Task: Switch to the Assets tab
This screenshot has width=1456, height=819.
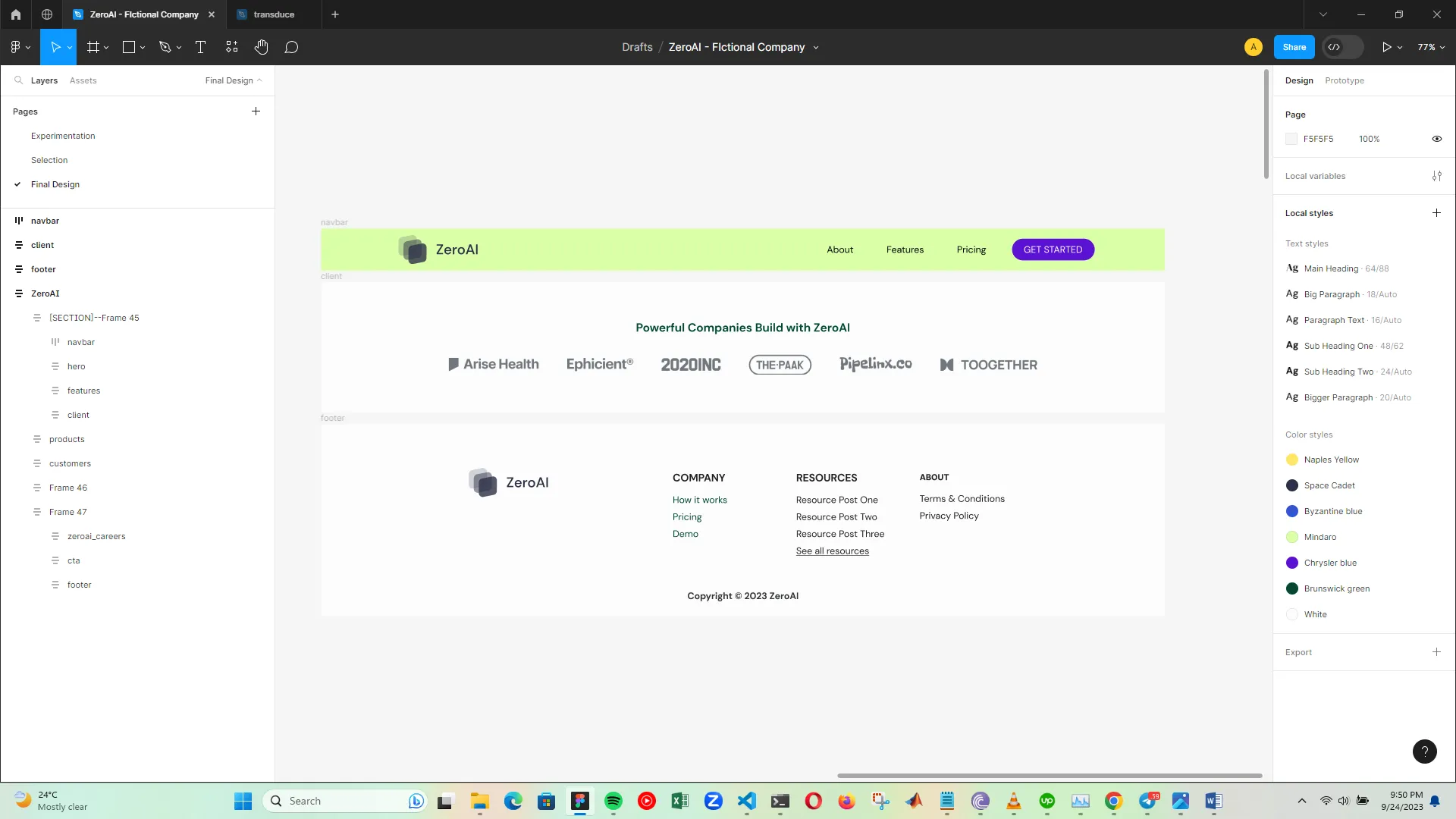Action: tap(83, 80)
